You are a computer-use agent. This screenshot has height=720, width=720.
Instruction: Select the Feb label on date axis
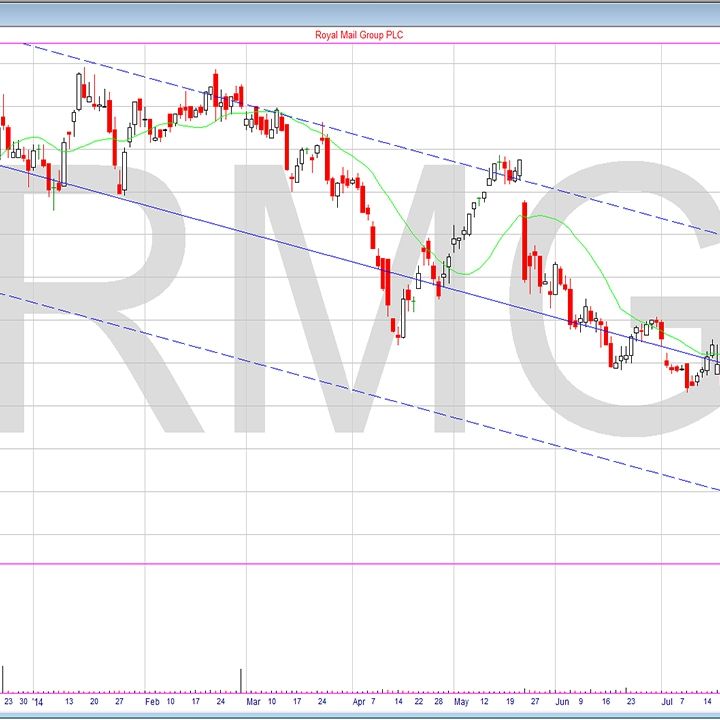pyautogui.click(x=152, y=702)
